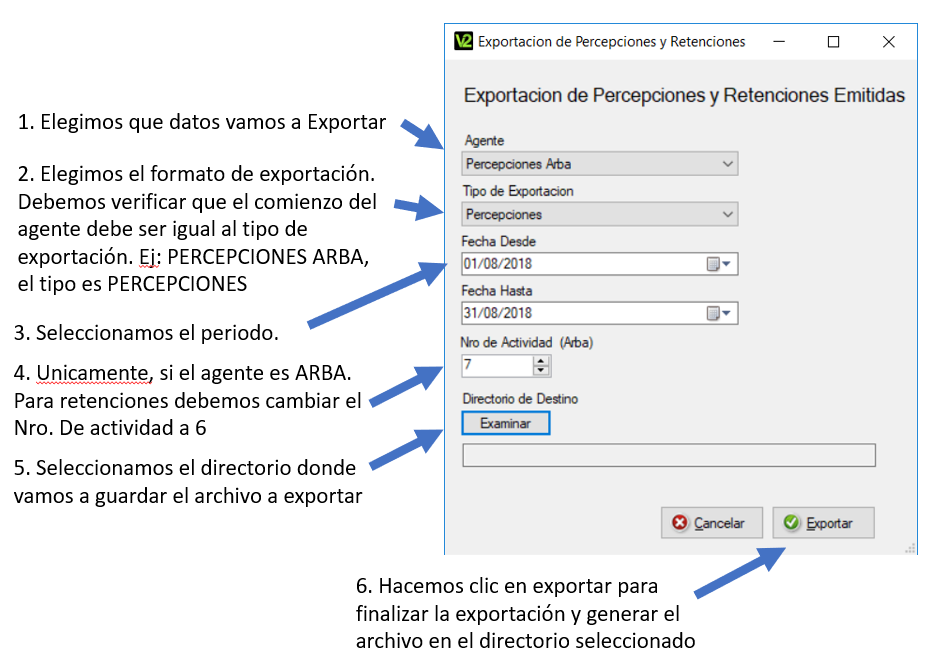
Task: Click the Exportar button
Action: [823, 523]
